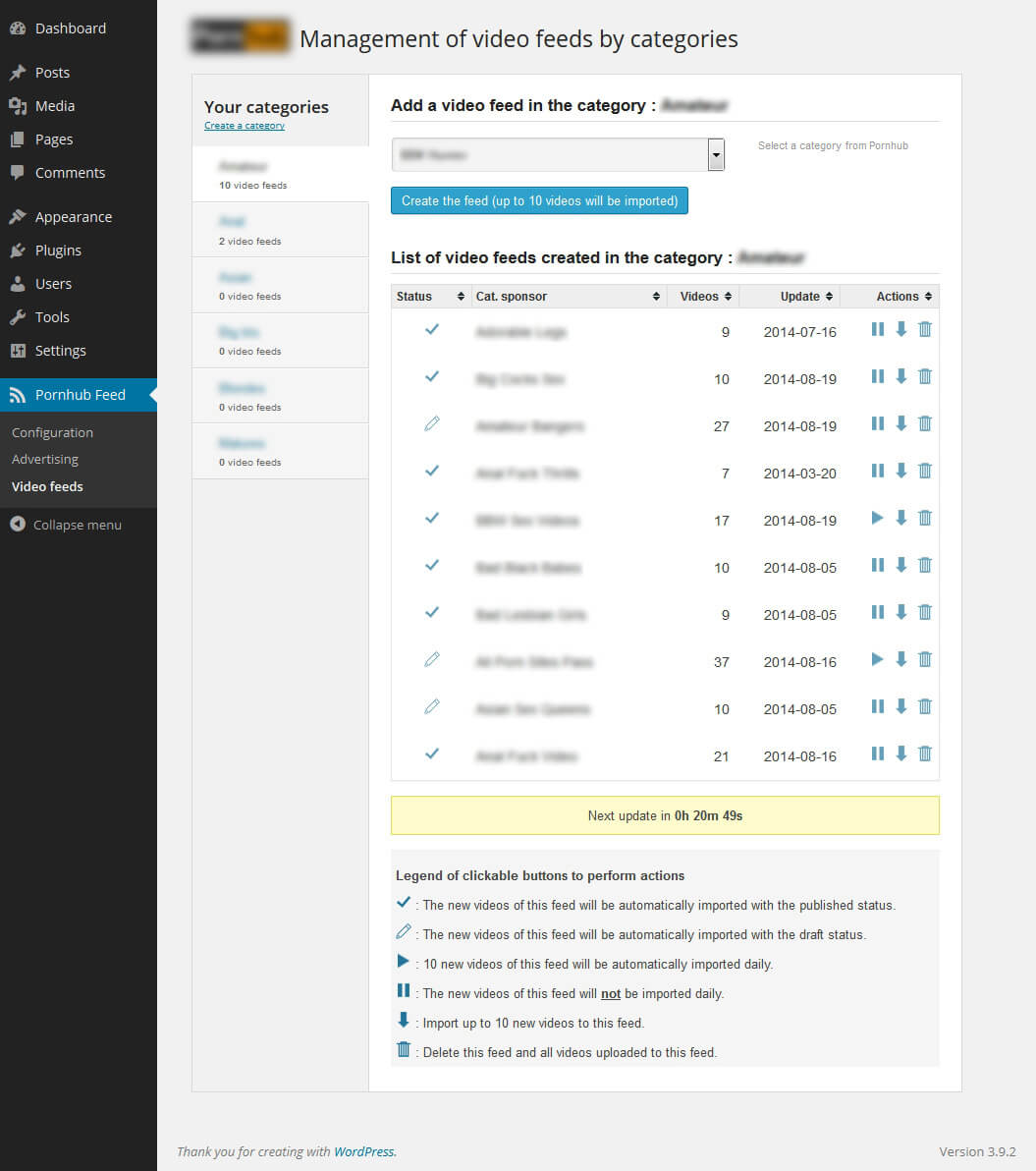Open the Configuration submenu item

tap(52, 432)
